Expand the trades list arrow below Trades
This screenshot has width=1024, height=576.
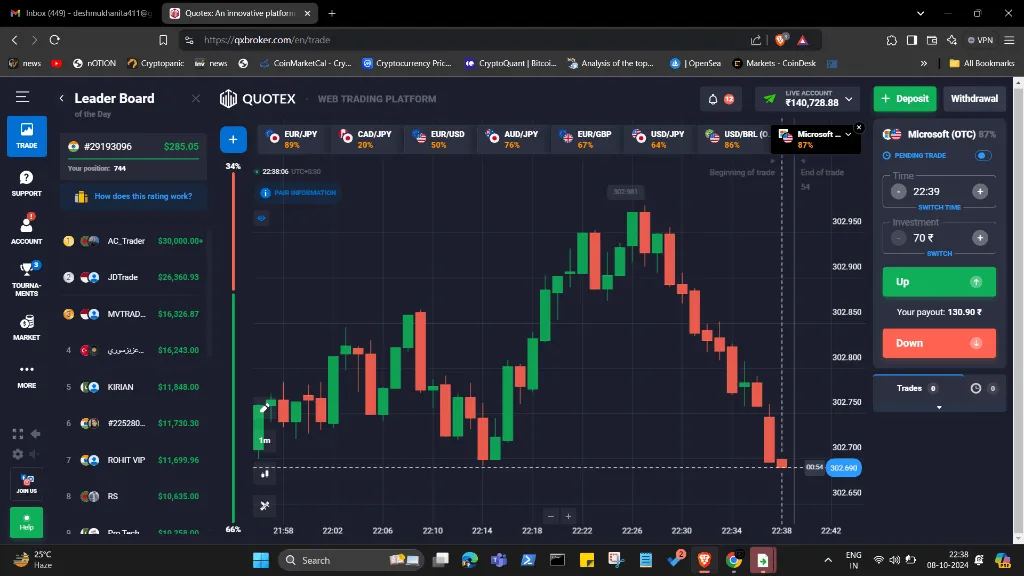coord(939,408)
